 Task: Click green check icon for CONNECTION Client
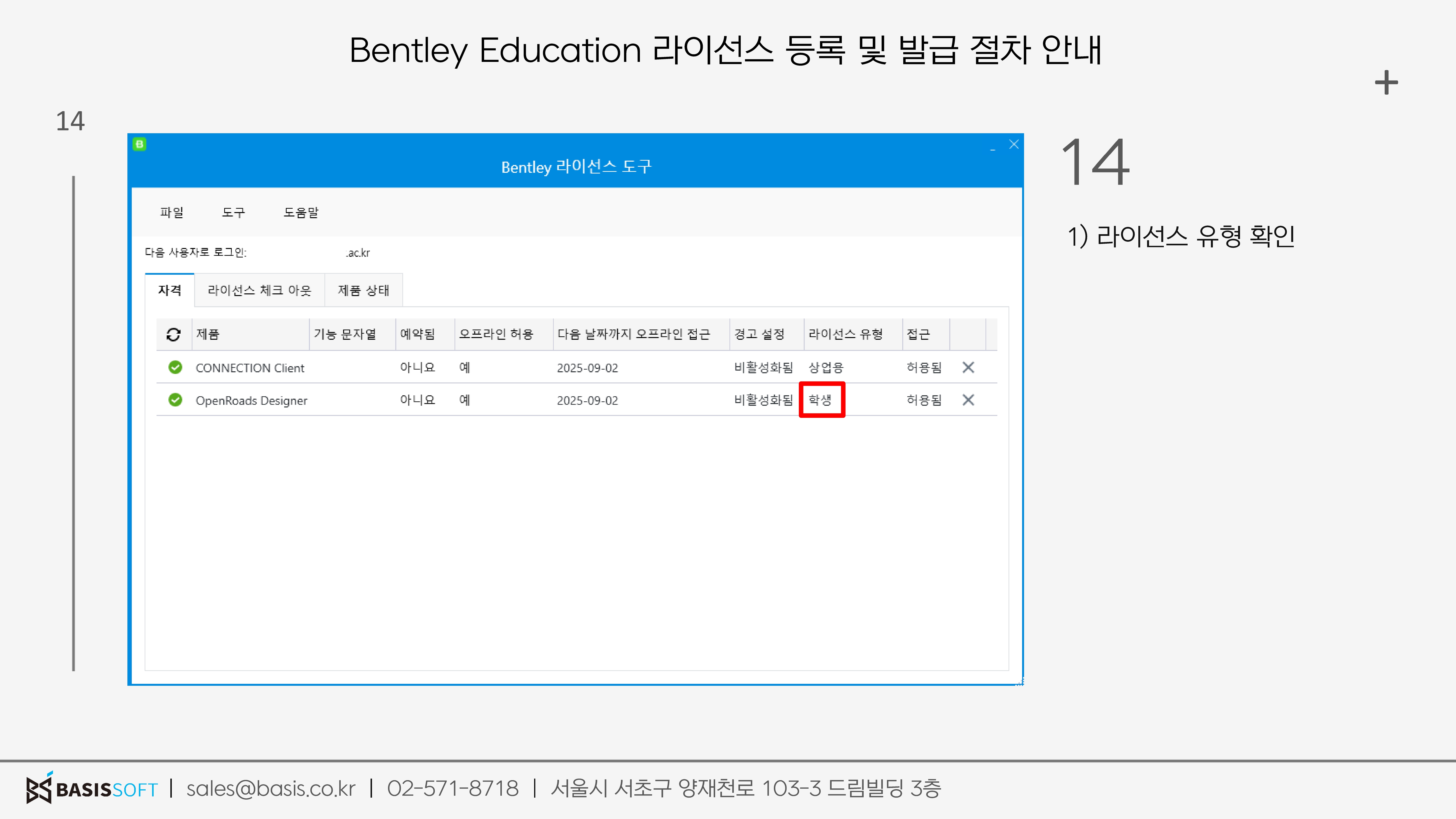(175, 367)
